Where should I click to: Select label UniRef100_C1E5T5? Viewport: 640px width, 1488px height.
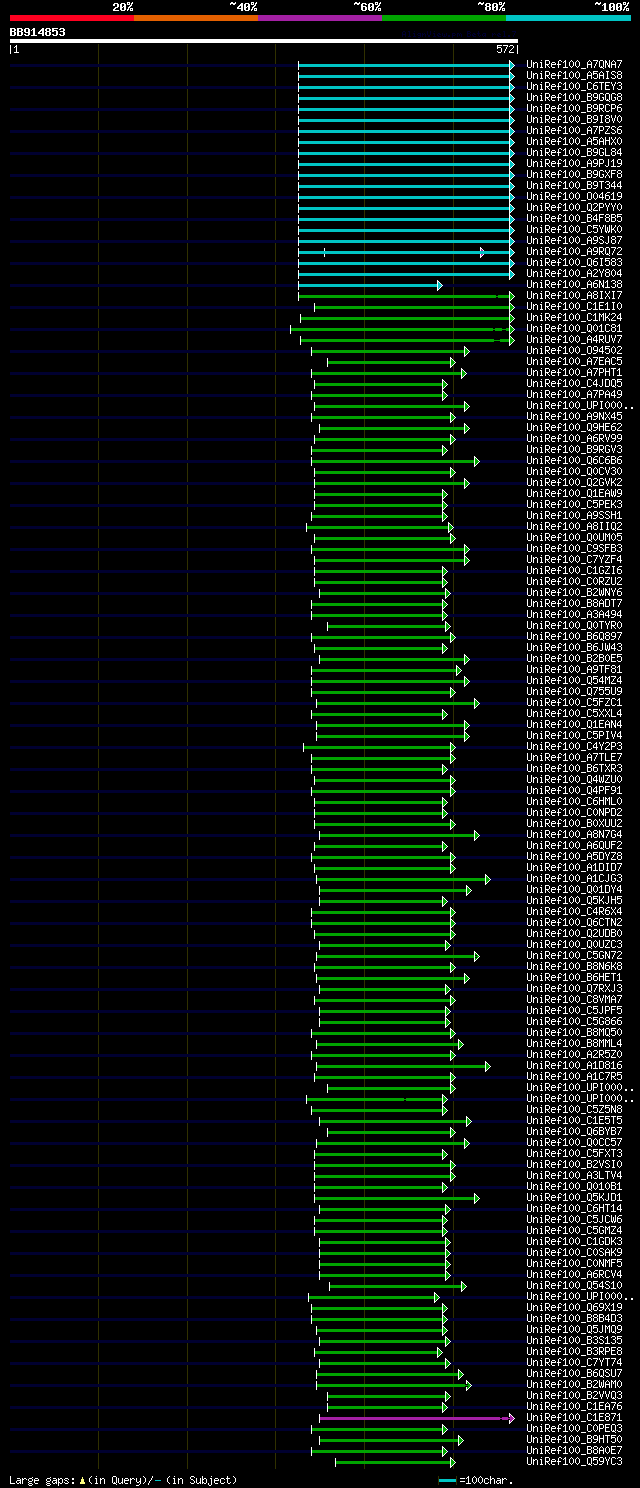pos(574,1121)
